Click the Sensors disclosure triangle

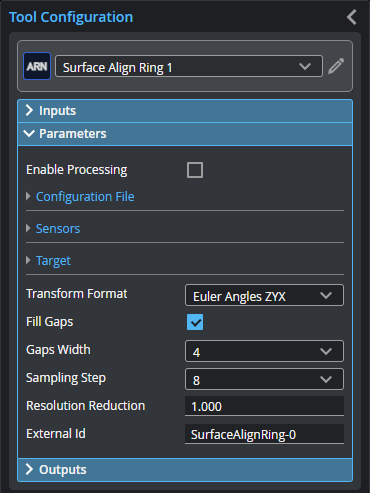tap(28, 228)
